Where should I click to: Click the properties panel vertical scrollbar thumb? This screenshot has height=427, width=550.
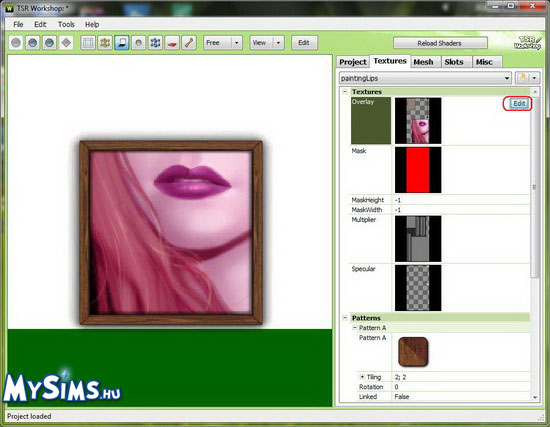coord(535,187)
